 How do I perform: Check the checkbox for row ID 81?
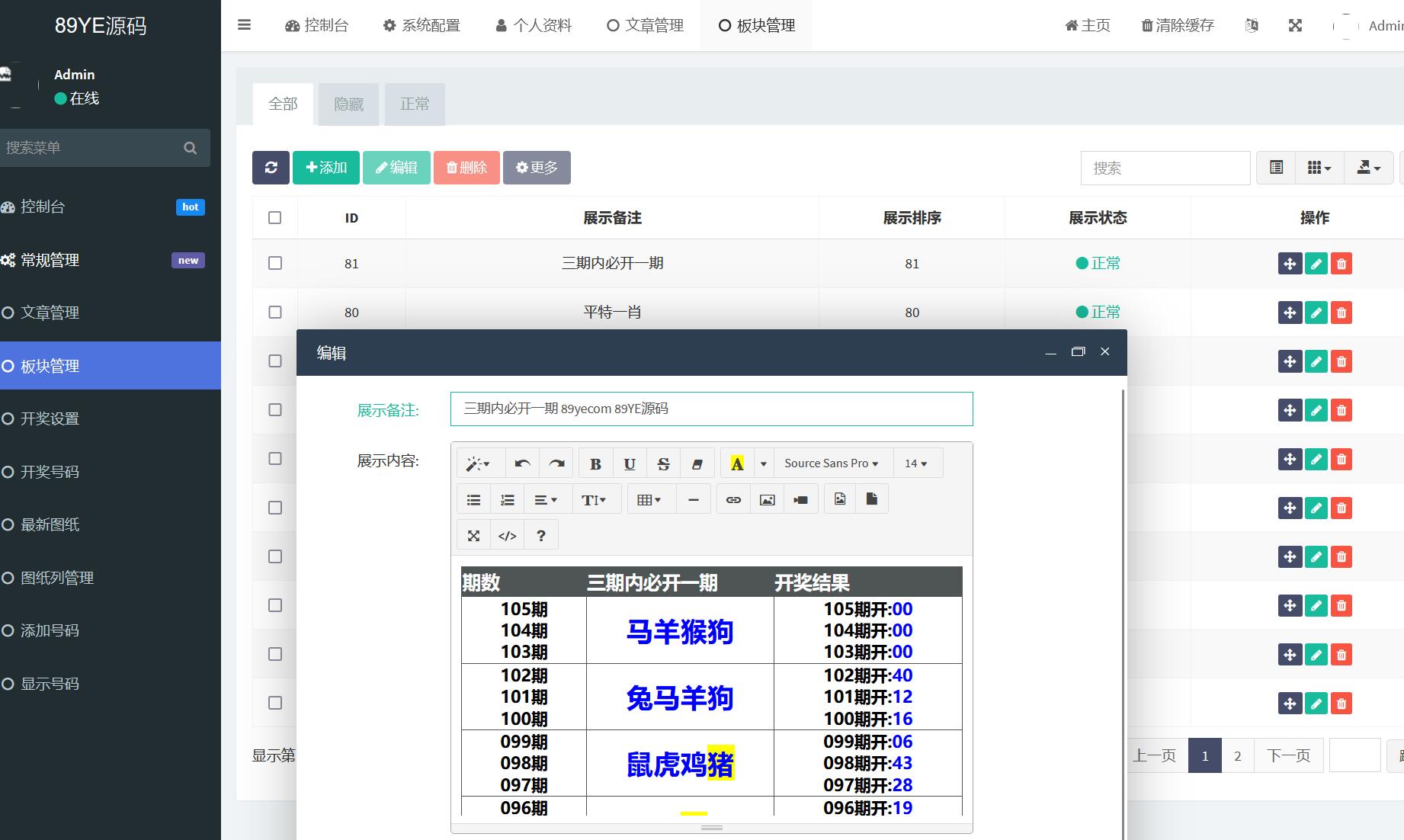click(275, 263)
